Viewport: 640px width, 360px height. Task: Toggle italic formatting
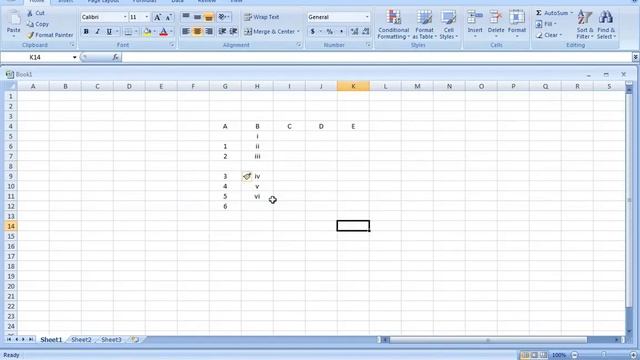pyautogui.click(x=97, y=31)
